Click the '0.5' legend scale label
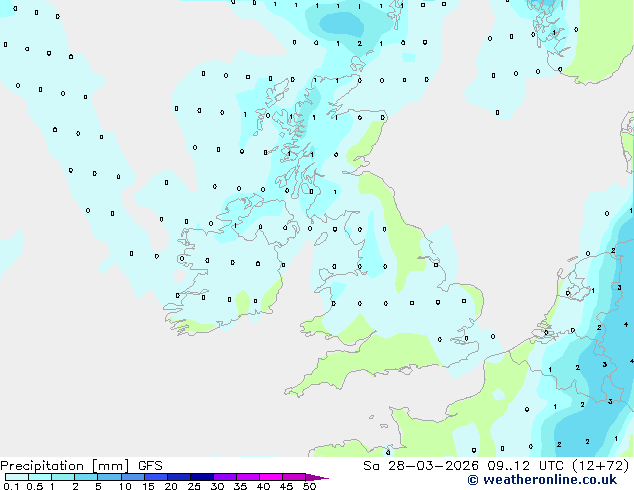634x490 pixels. tap(34, 486)
